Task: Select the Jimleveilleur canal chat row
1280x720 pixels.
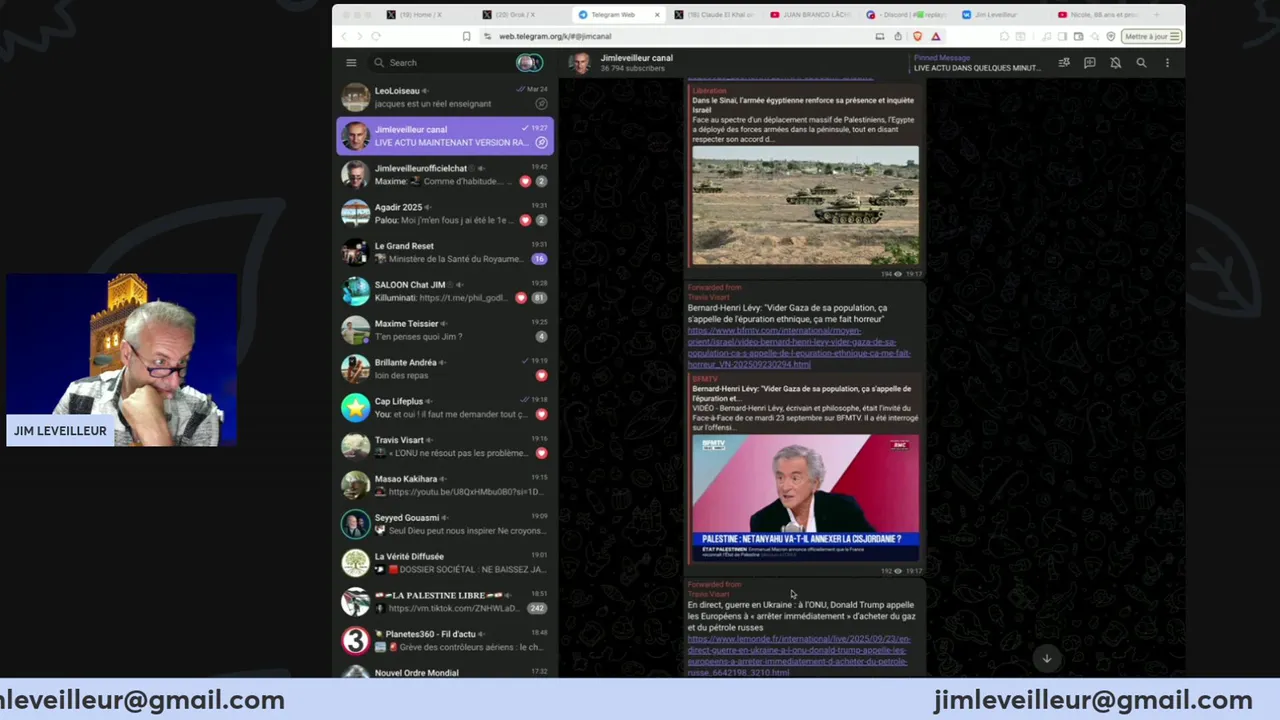Action: [445, 136]
